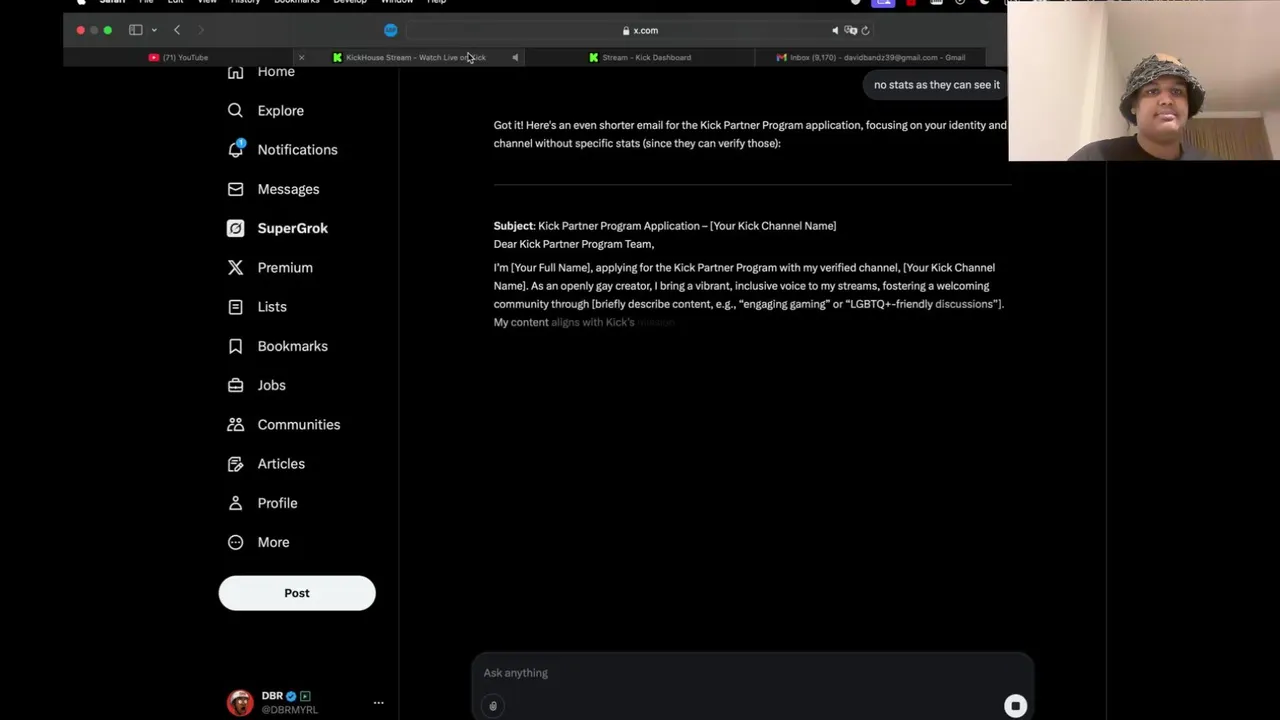Open the Notifications bell icon

tap(235, 150)
